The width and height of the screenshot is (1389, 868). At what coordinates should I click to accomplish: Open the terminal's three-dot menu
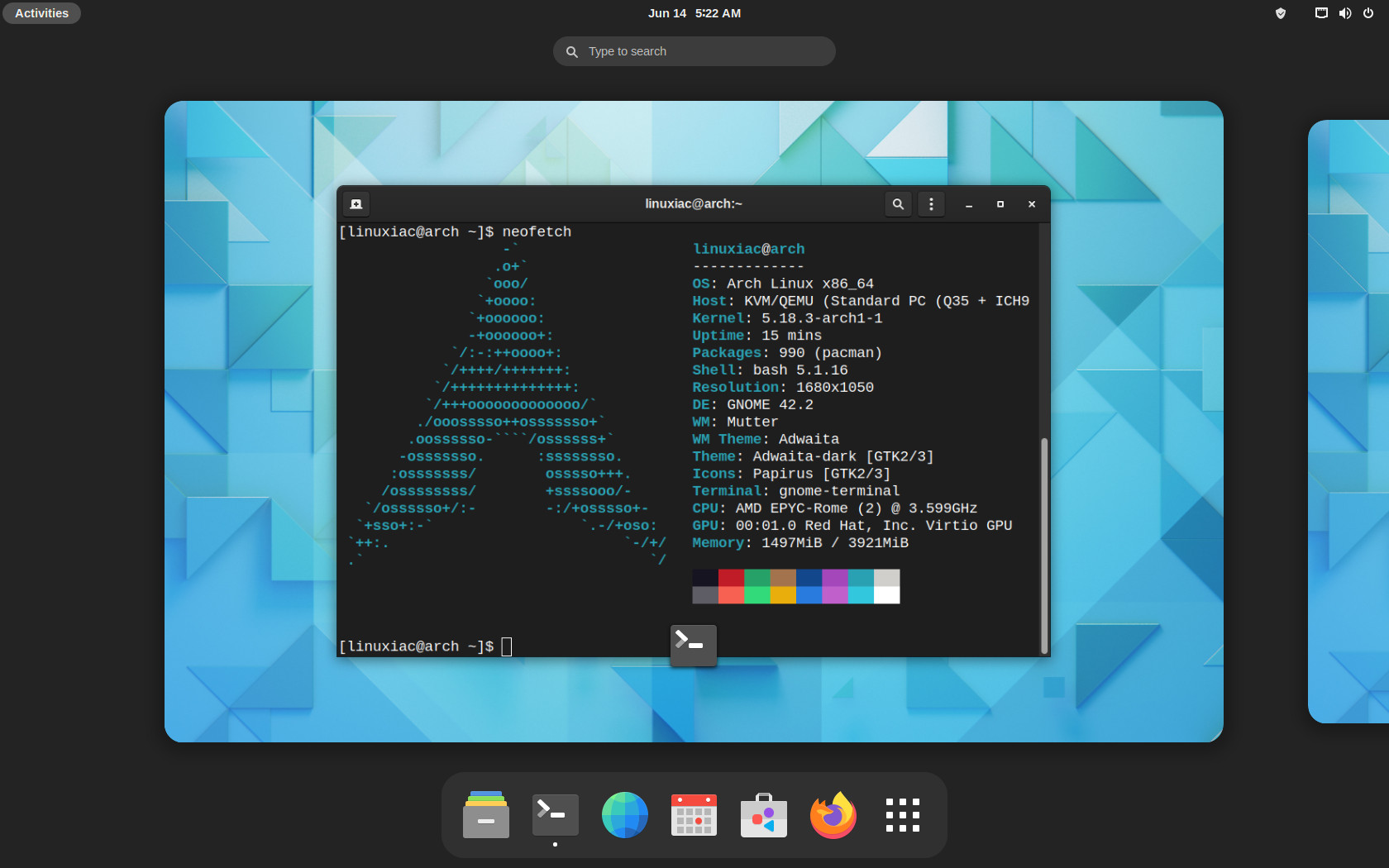(x=931, y=204)
